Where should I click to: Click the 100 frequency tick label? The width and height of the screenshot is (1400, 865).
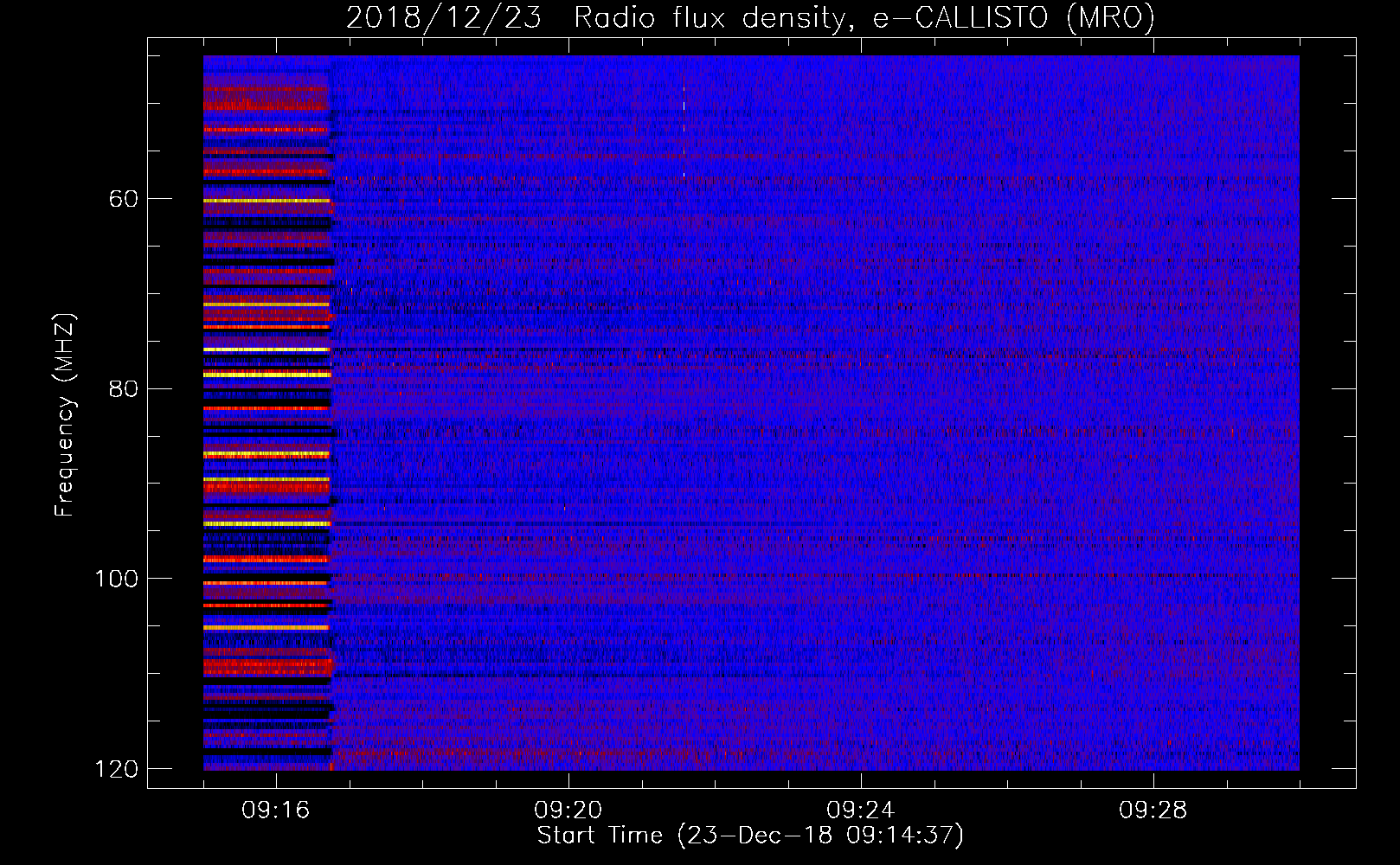click(116, 579)
